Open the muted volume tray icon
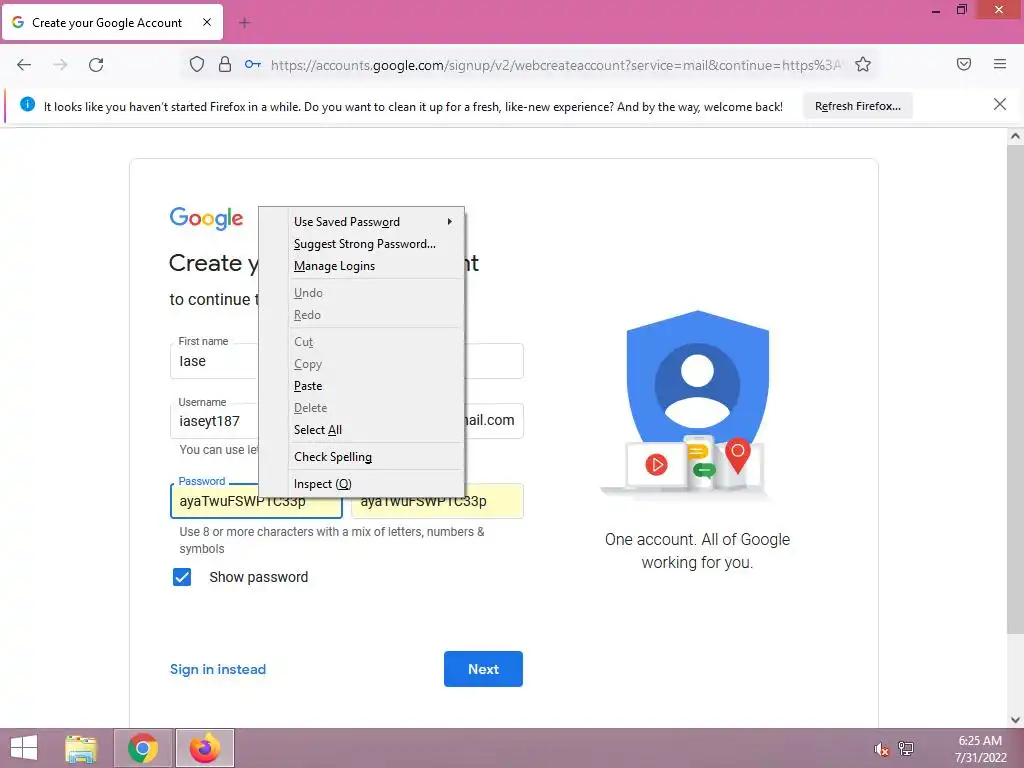The width and height of the screenshot is (1024, 768). [x=881, y=748]
